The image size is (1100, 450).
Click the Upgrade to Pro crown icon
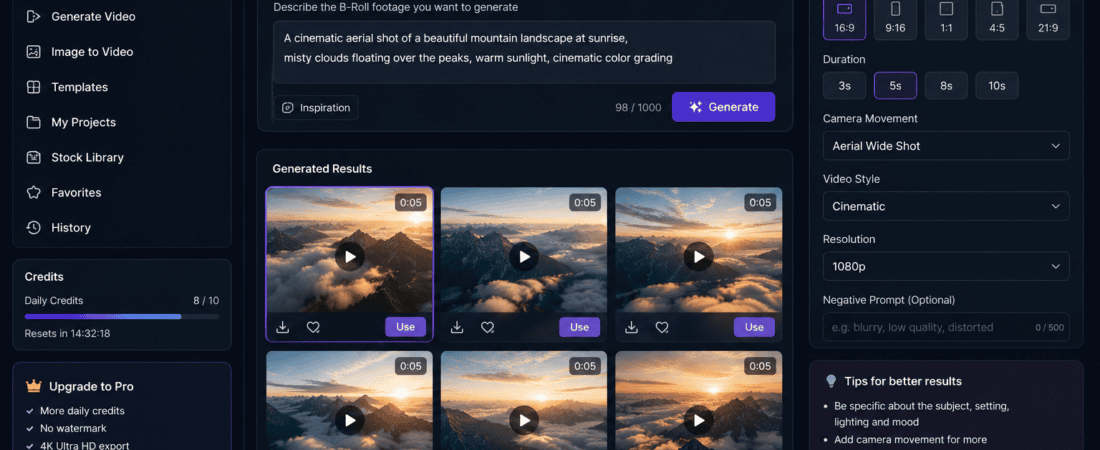(34, 386)
